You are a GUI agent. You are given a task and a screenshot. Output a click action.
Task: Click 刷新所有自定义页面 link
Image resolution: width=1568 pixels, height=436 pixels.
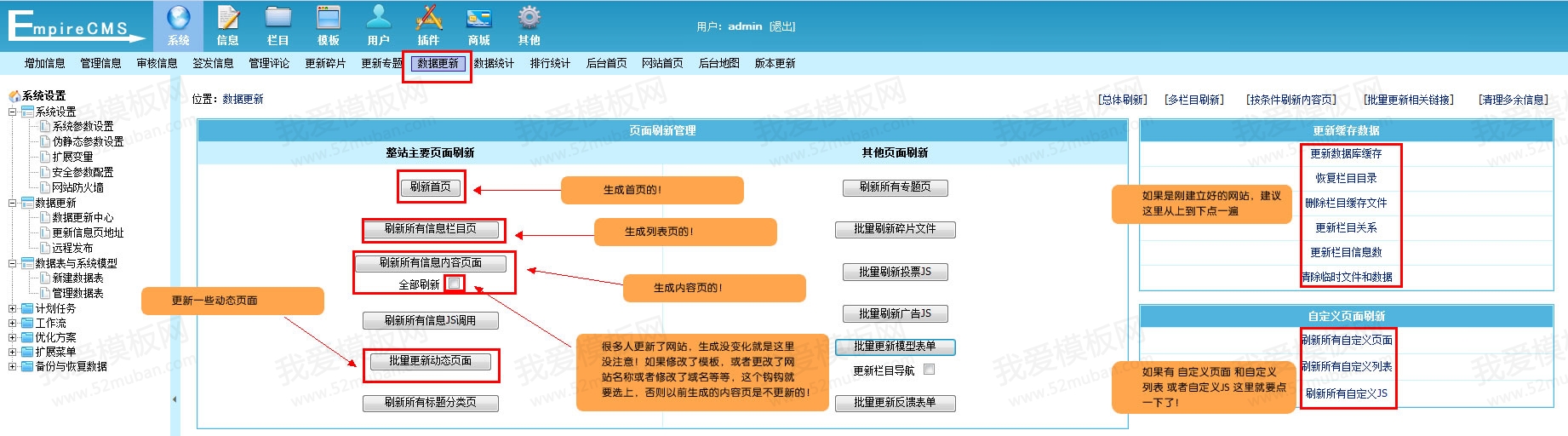click(x=1347, y=341)
